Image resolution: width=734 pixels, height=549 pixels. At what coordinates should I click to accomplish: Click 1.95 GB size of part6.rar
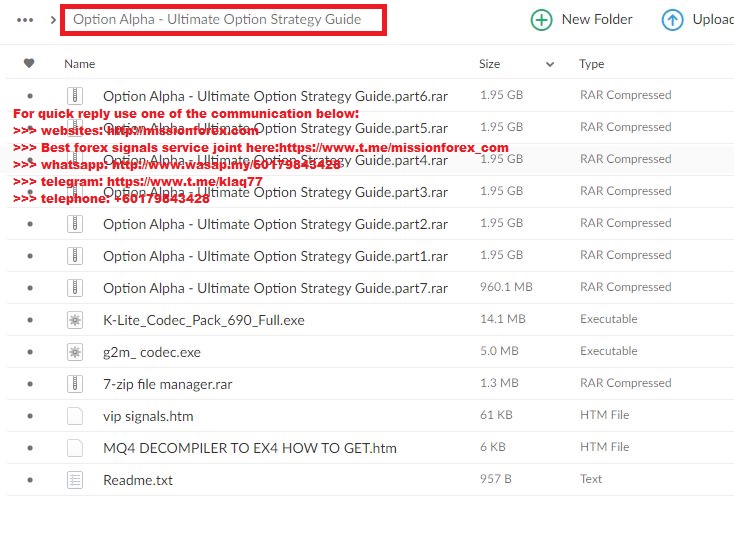click(501, 95)
